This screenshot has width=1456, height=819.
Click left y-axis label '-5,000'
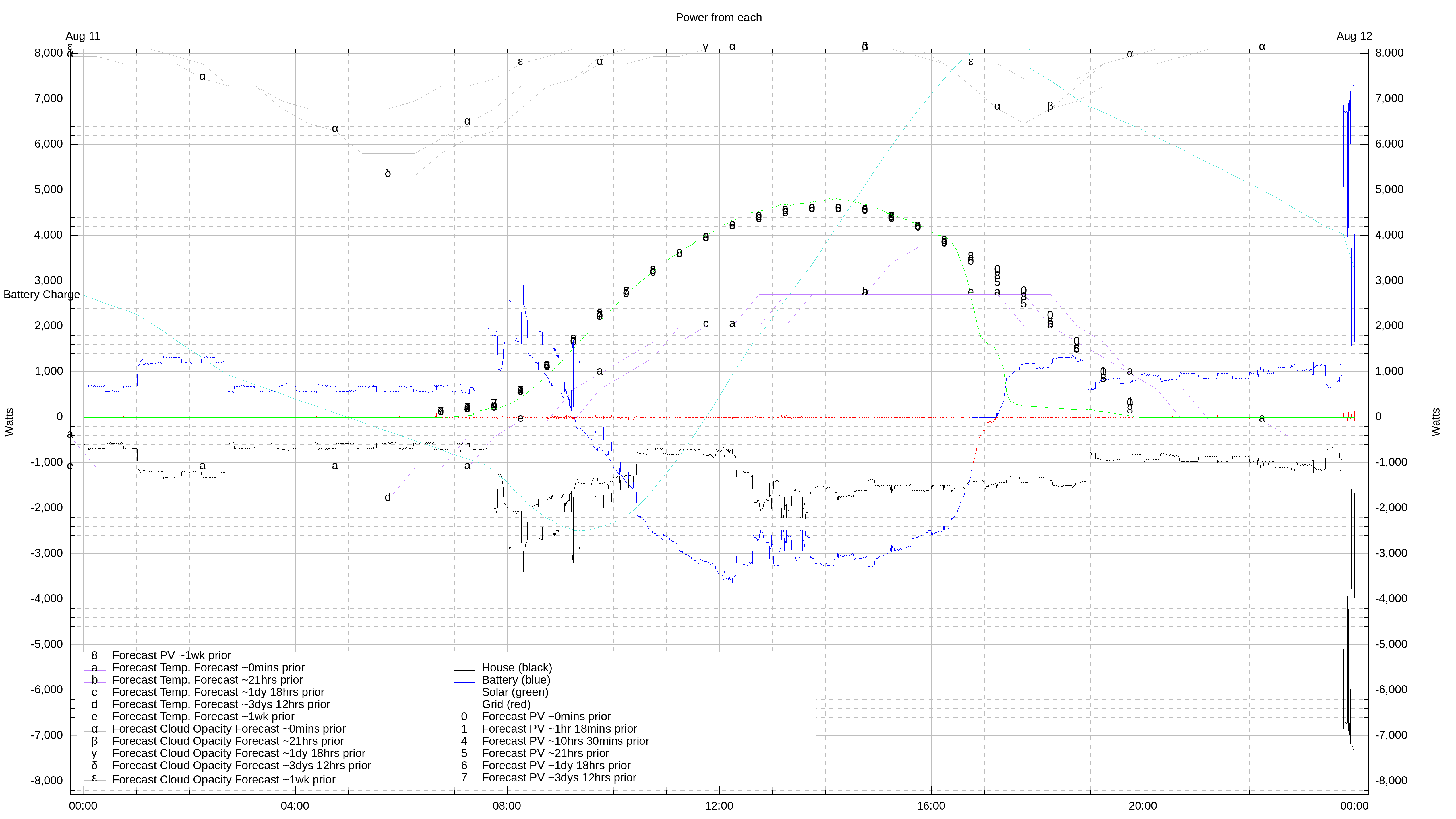[x=47, y=644]
